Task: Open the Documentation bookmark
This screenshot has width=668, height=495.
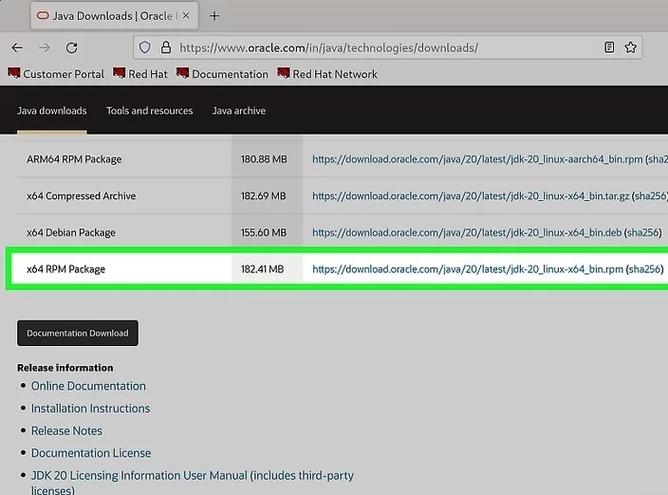Action: [x=222, y=74]
